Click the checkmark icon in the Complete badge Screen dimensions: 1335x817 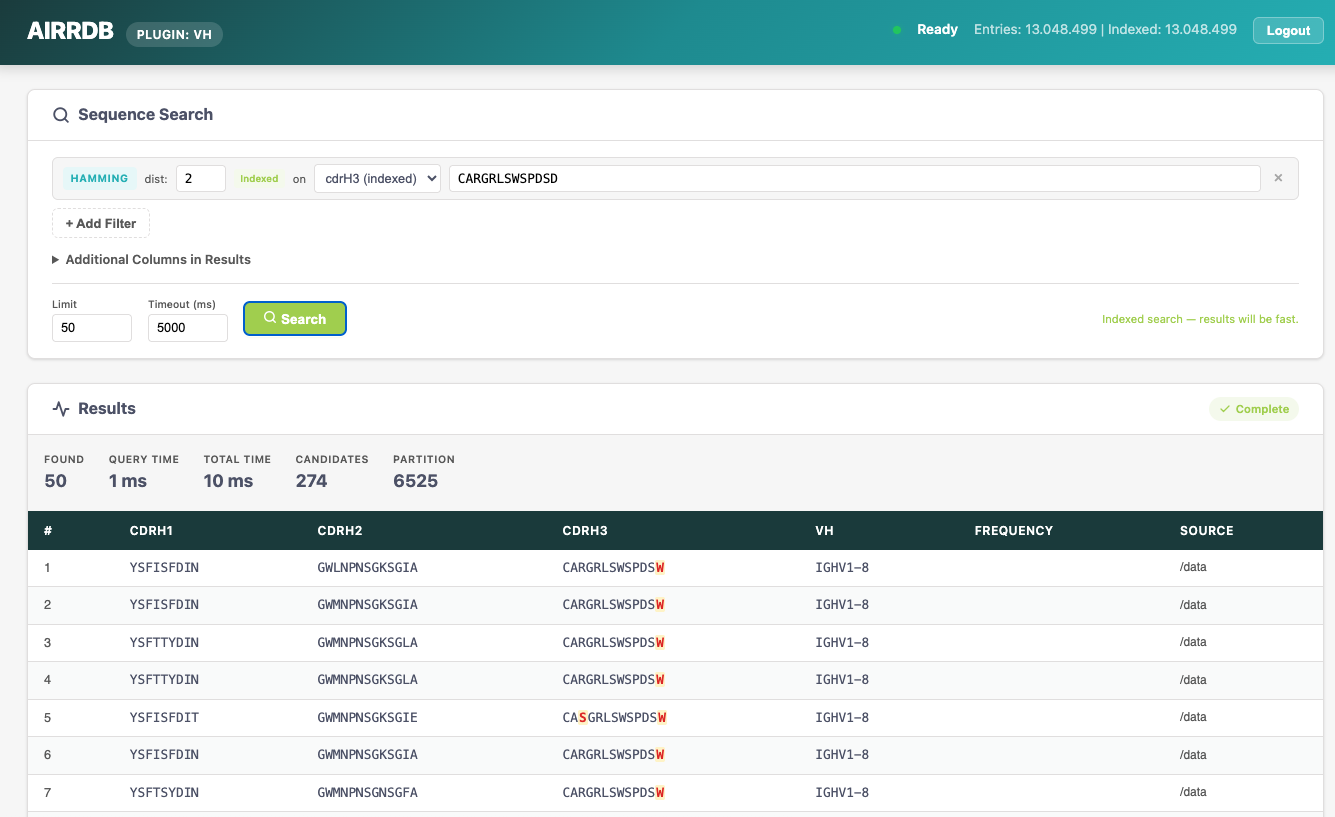1225,409
